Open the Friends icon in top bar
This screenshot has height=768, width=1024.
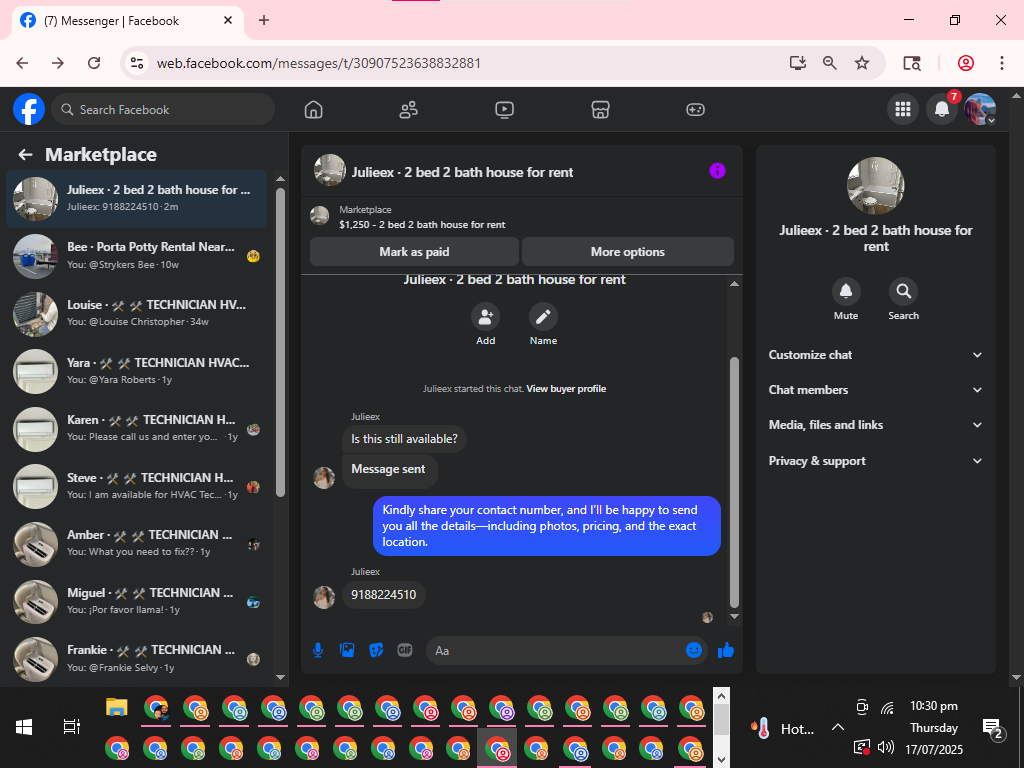pyautogui.click(x=409, y=110)
